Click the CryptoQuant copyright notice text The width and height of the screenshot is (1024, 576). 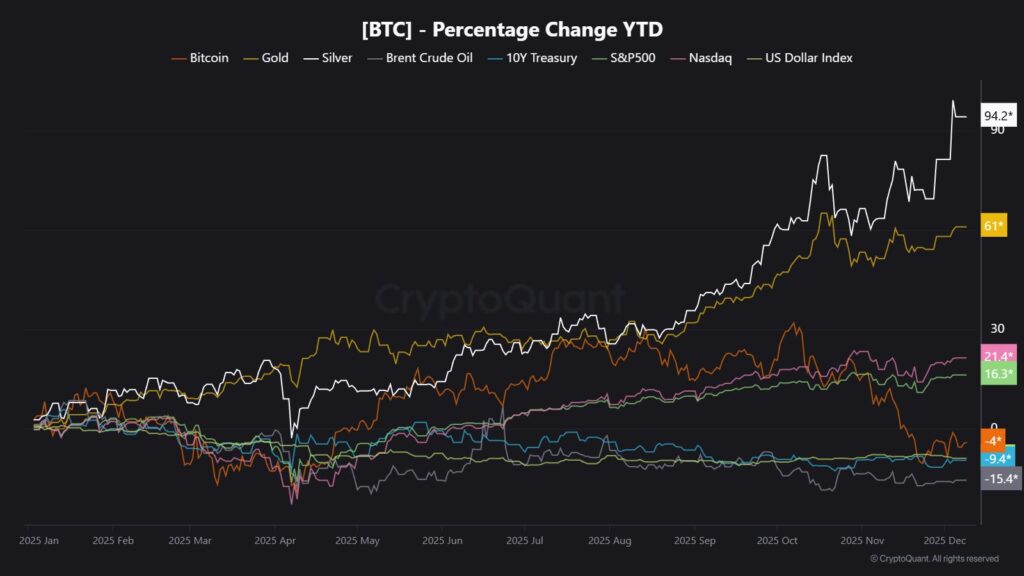coord(934,559)
